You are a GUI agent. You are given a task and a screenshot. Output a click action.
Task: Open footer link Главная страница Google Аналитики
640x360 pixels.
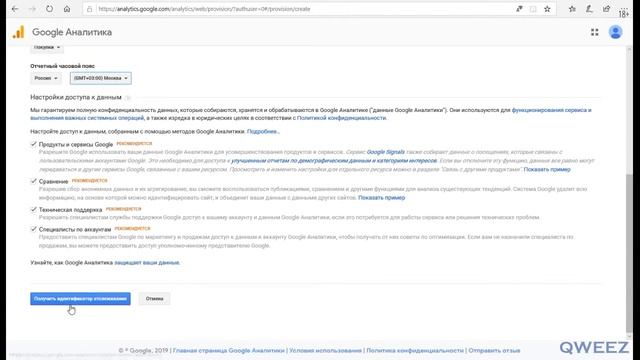(x=229, y=351)
